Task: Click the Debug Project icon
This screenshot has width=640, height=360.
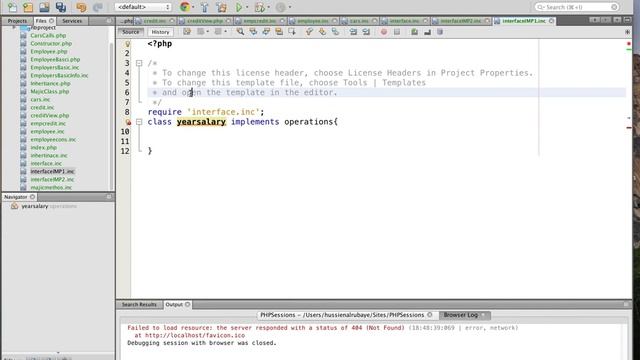Action: [259, 7]
